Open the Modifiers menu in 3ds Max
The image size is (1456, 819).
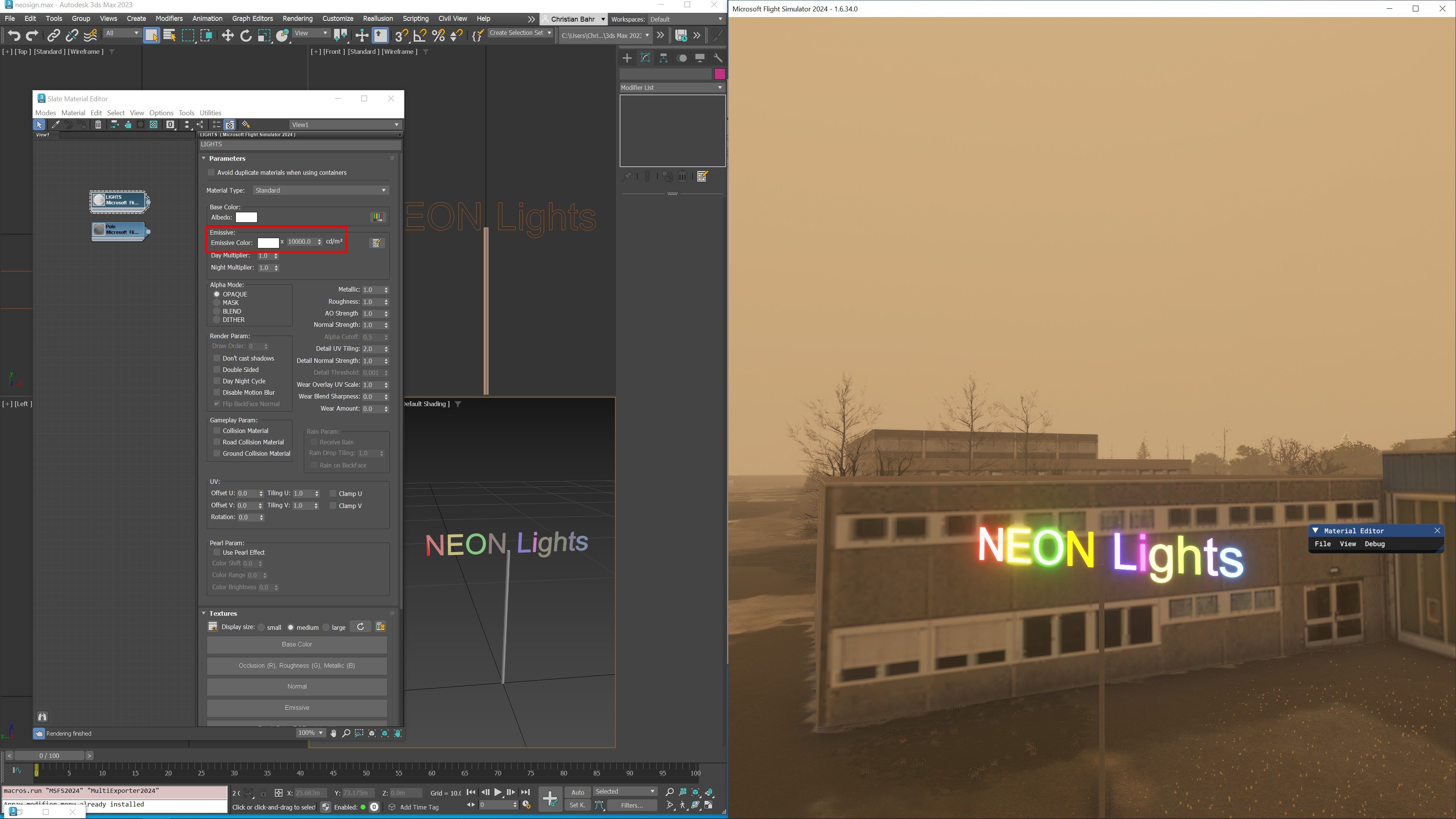pyautogui.click(x=169, y=19)
